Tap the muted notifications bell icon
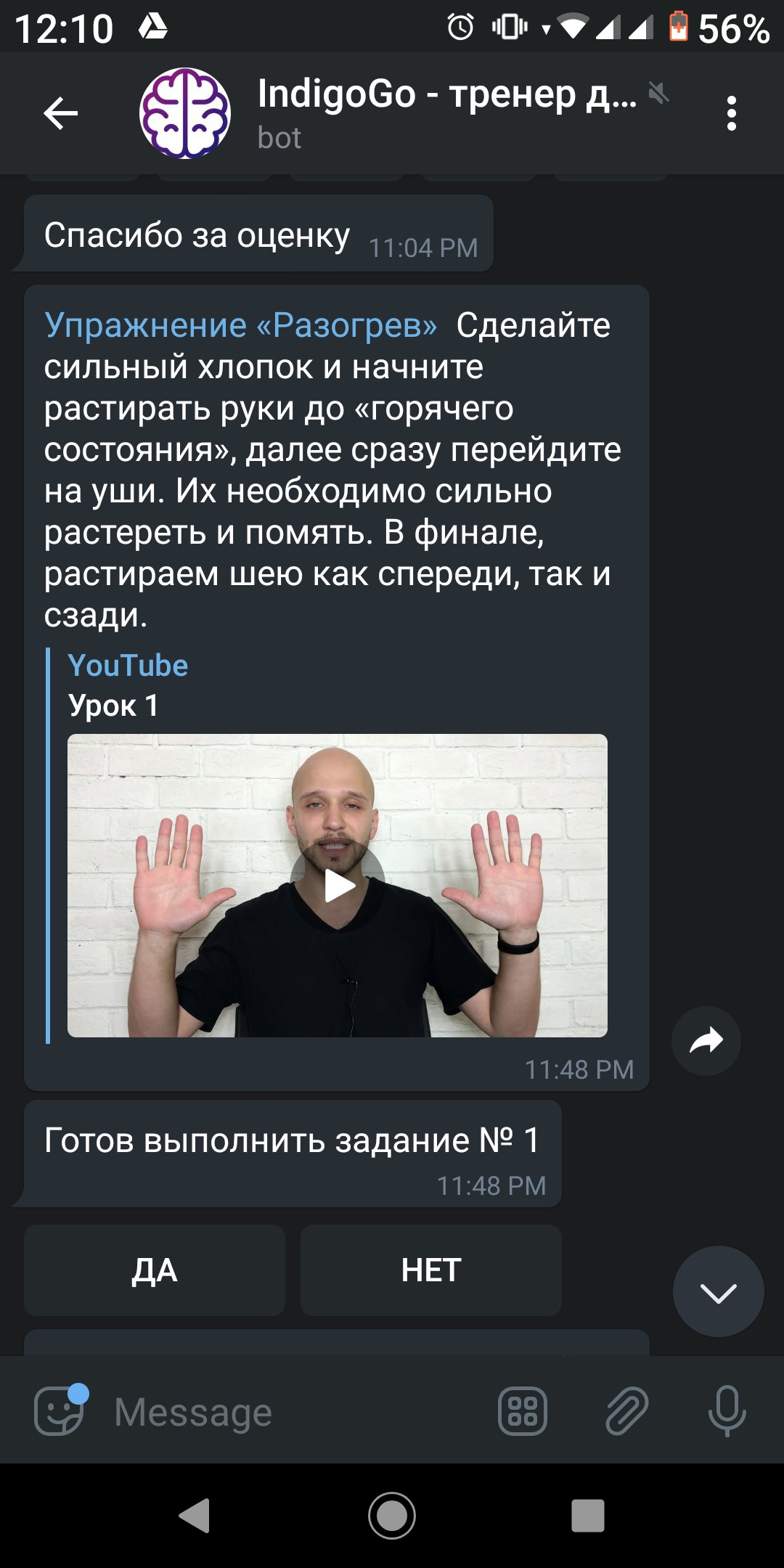This screenshot has width=784, height=1568. 658,93
